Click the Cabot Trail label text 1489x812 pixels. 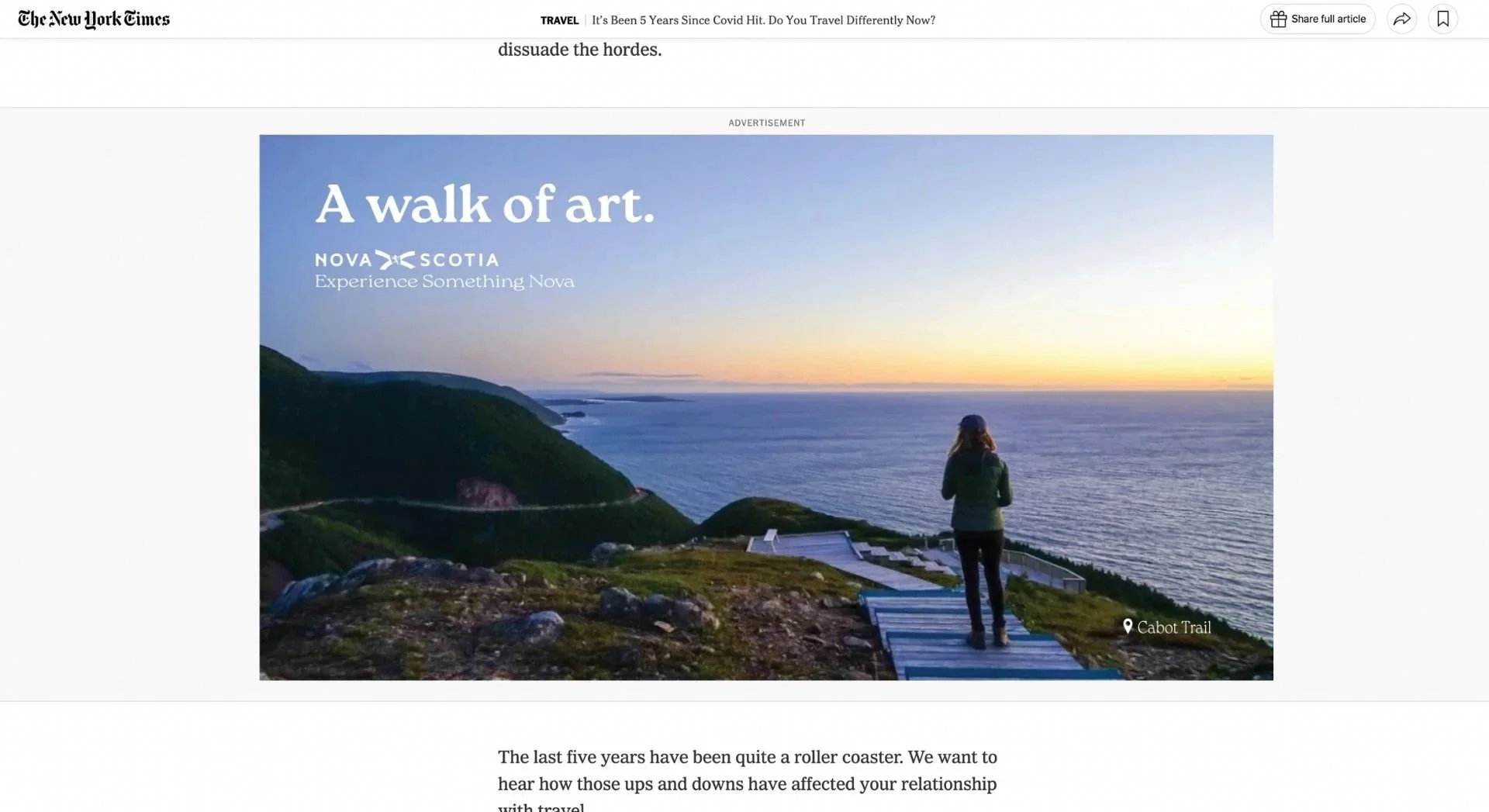pyautogui.click(x=1173, y=627)
